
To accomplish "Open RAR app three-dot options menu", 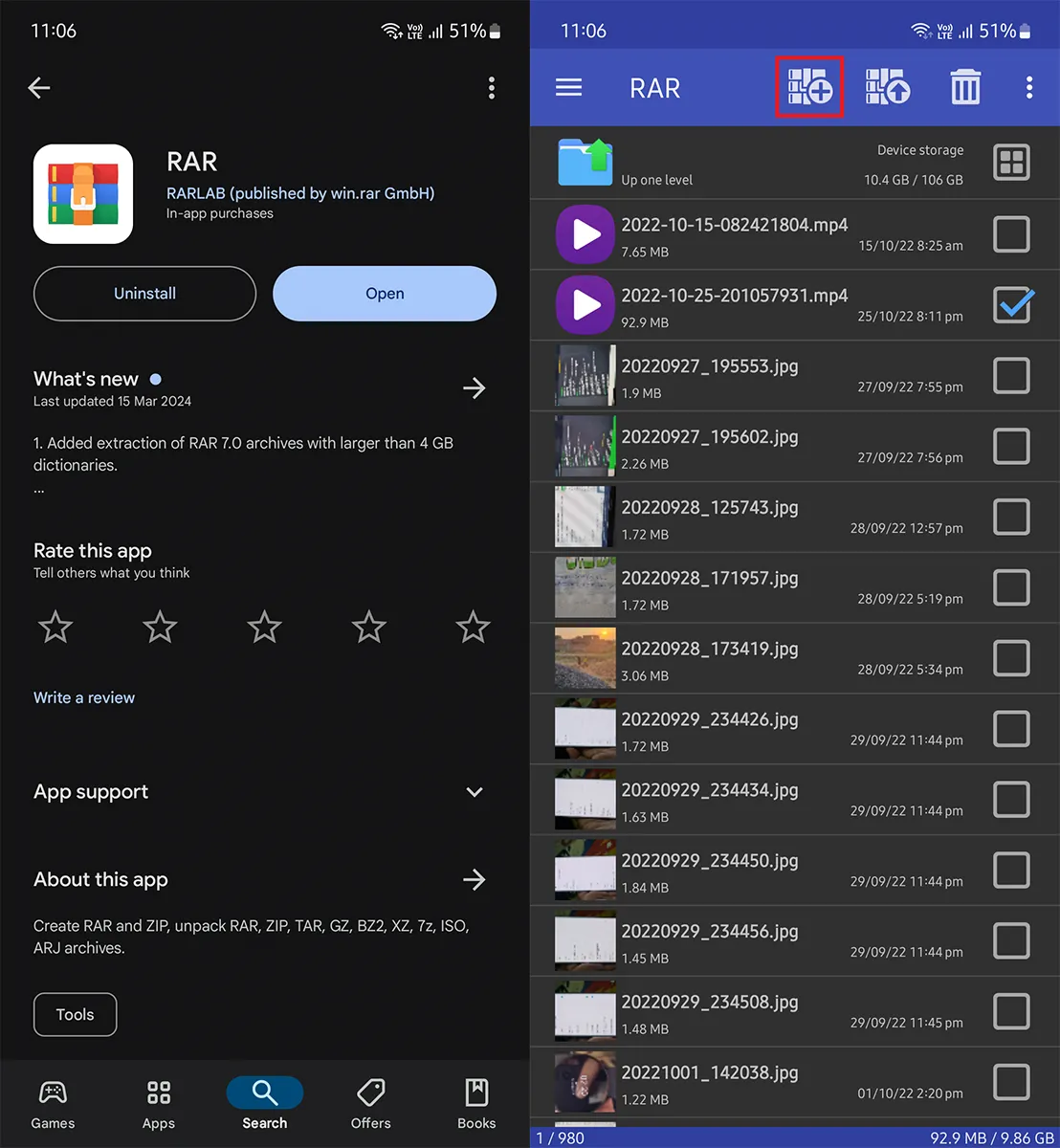I will click(1029, 88).
